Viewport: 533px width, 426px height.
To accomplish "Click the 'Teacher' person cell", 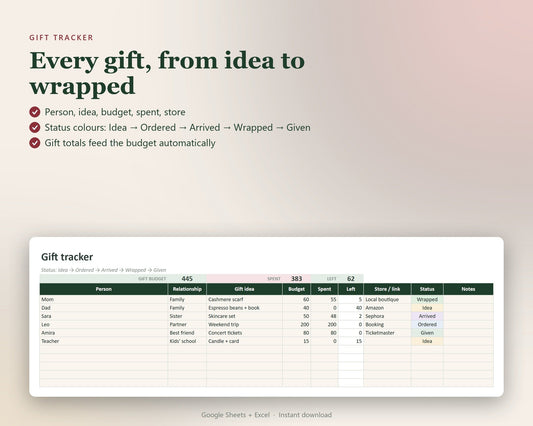I will [104, 341].
